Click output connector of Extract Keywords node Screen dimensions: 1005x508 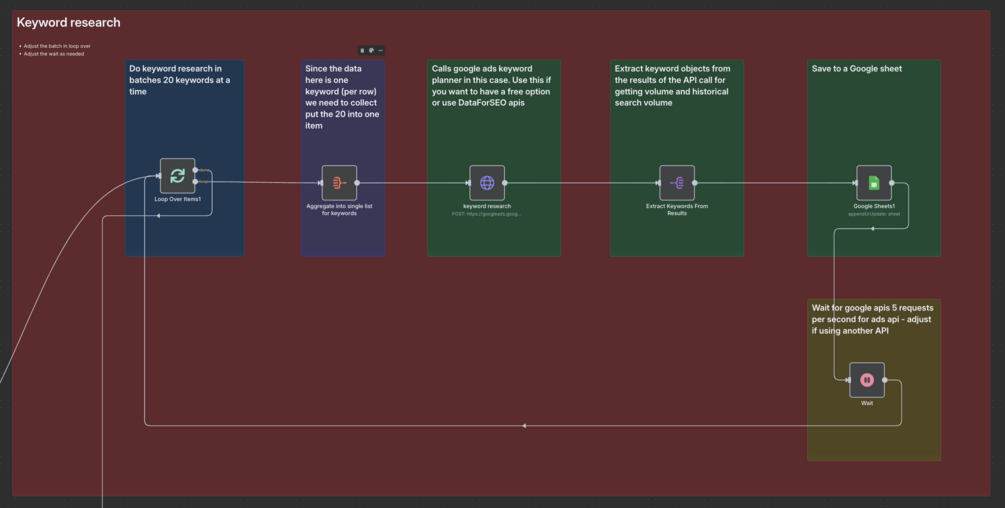click(x=695, y=183)
